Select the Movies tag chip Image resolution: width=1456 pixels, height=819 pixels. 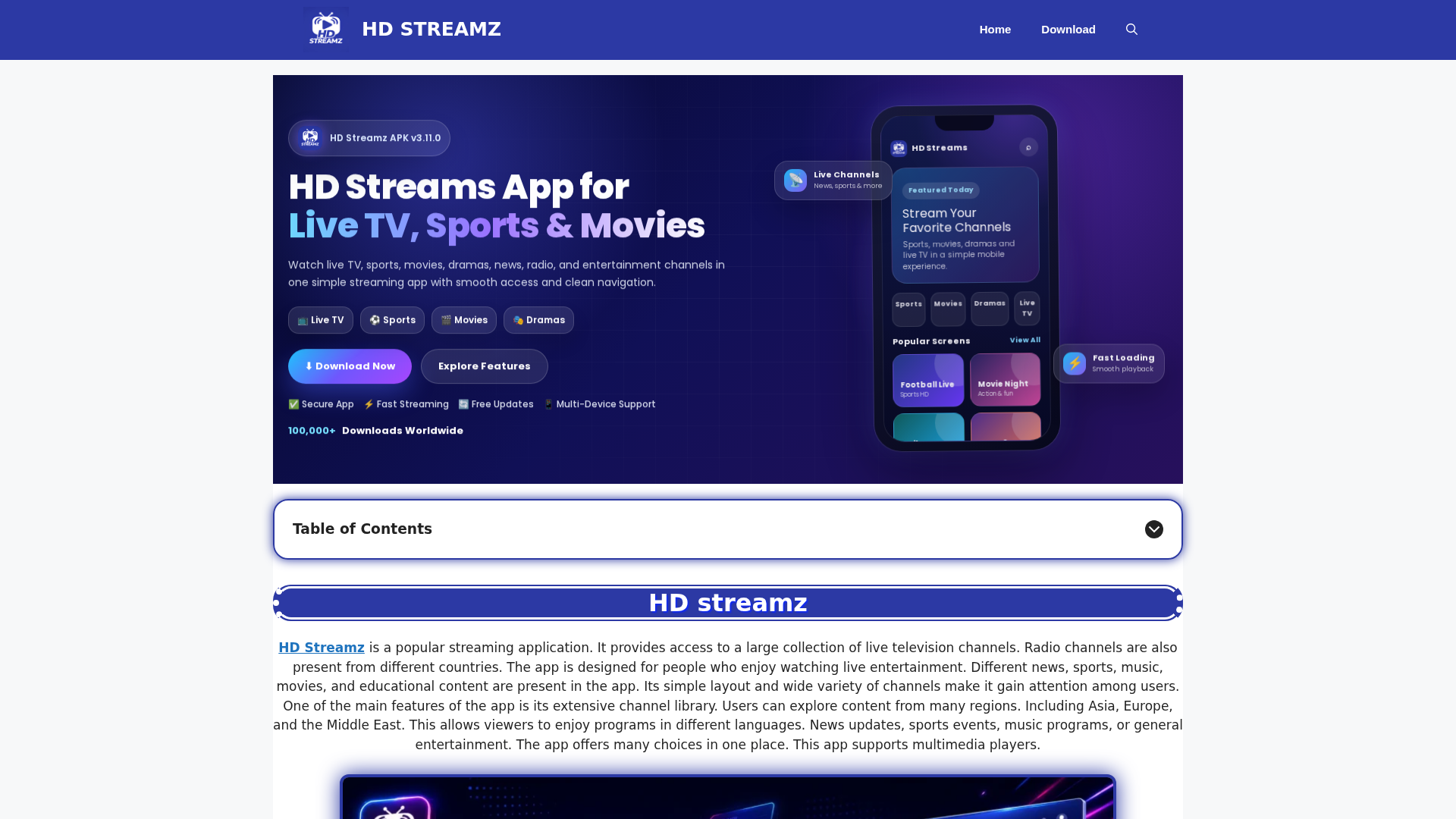pyautogui.click(x=464, y=320)
